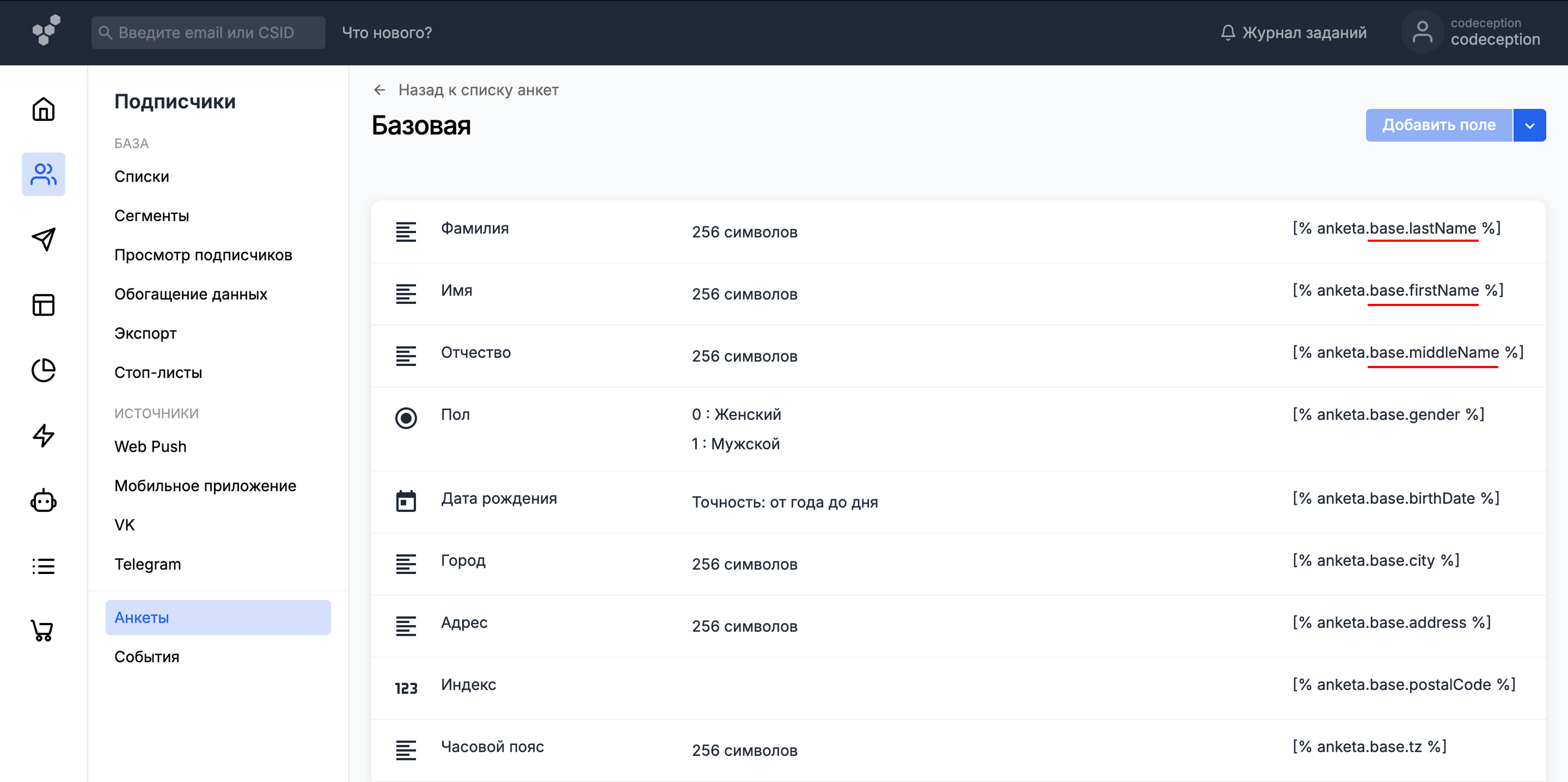Go to Telegram sources section
The height and width of the screenshot is (782, 1568).
(148, 564)
